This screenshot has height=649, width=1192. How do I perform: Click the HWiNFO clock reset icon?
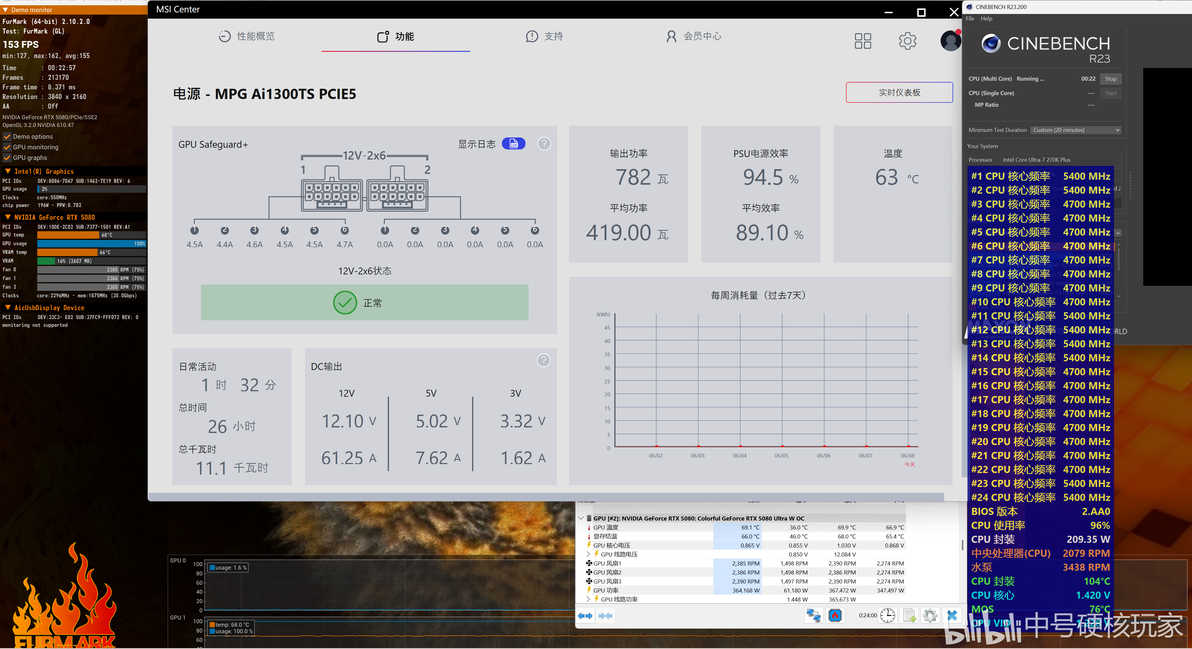coord(887,616)
